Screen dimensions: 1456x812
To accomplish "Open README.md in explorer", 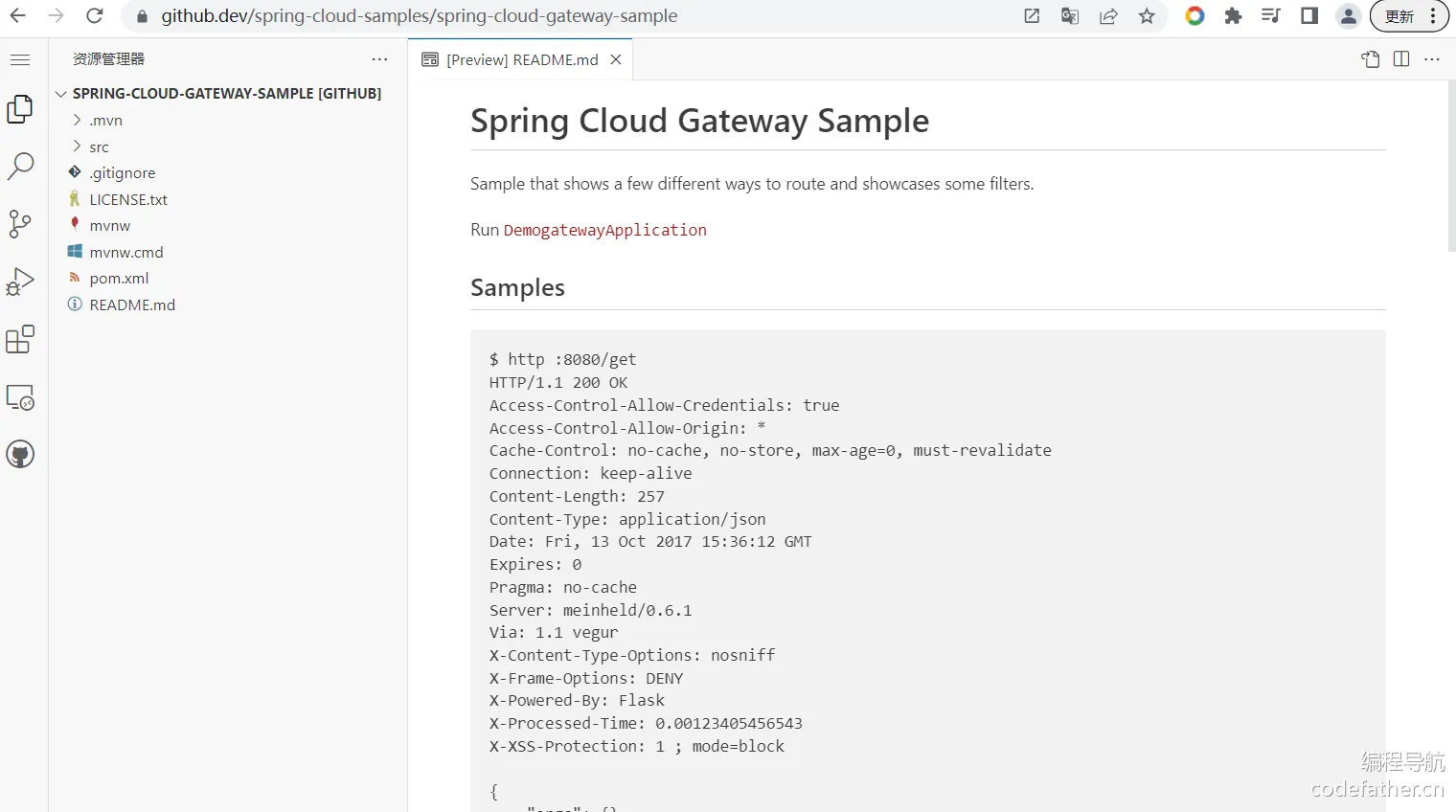I will (x=227, y=304).
